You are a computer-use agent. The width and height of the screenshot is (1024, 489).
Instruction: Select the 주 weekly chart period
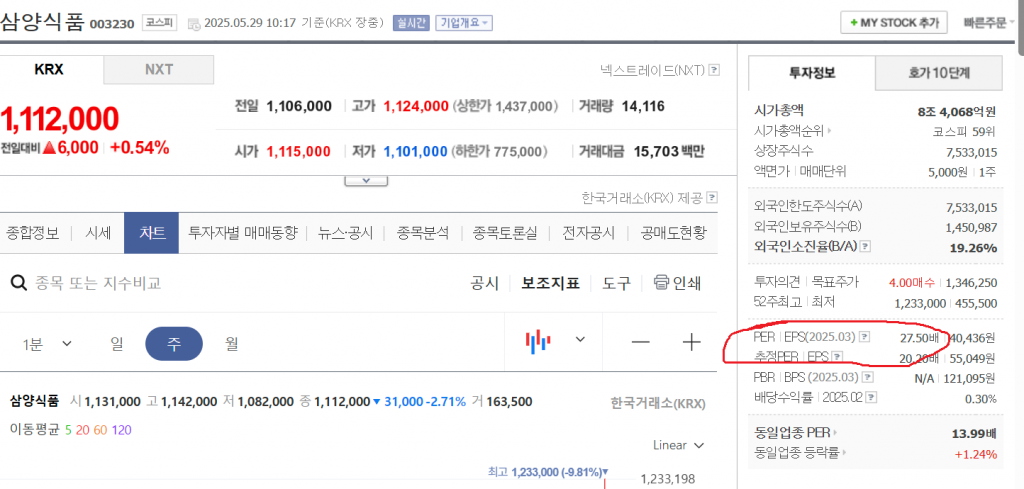174,343
